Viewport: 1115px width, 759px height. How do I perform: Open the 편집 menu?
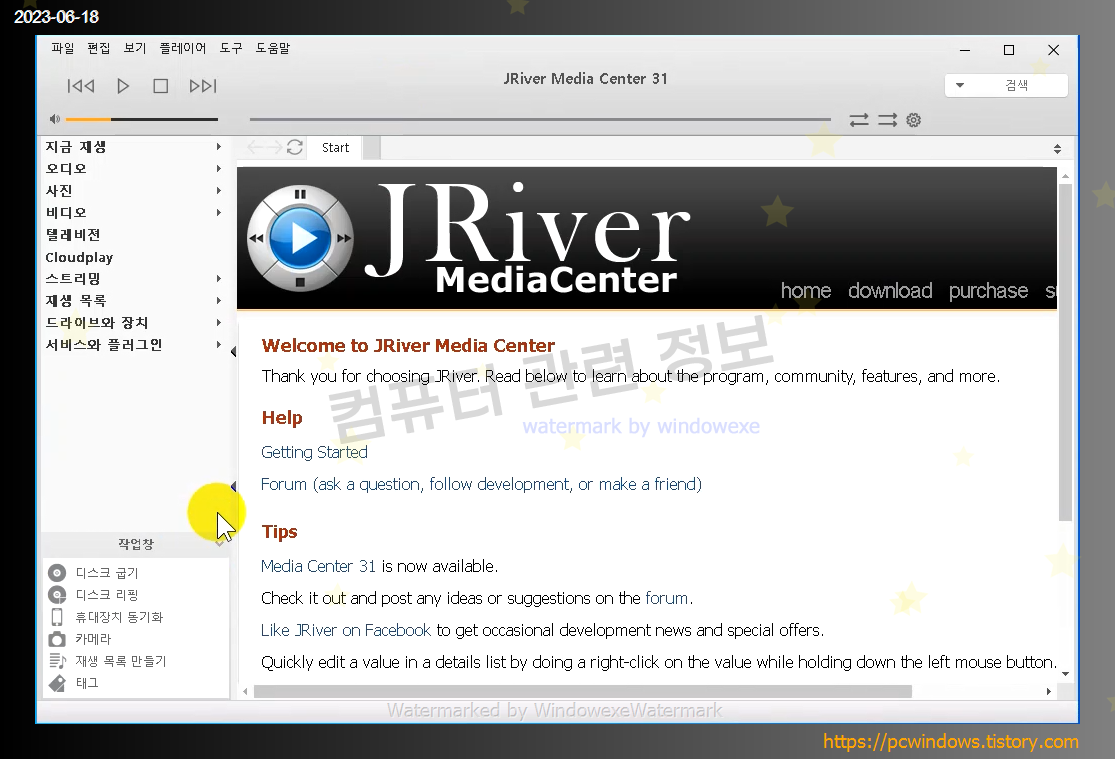click(x=99, y=48)
